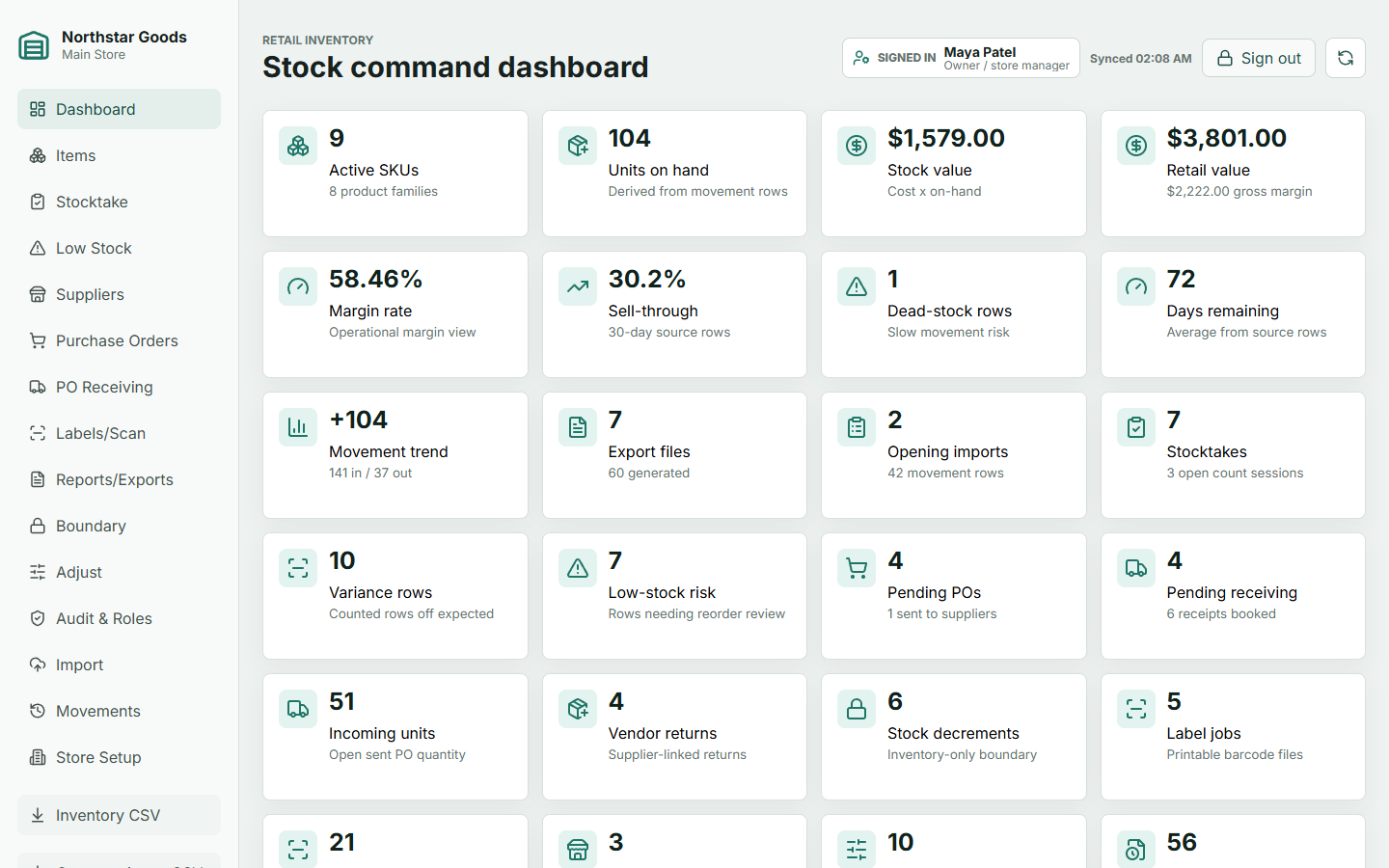Open the Import page
Screen dimensions: 1389x868
coord(119,665)
